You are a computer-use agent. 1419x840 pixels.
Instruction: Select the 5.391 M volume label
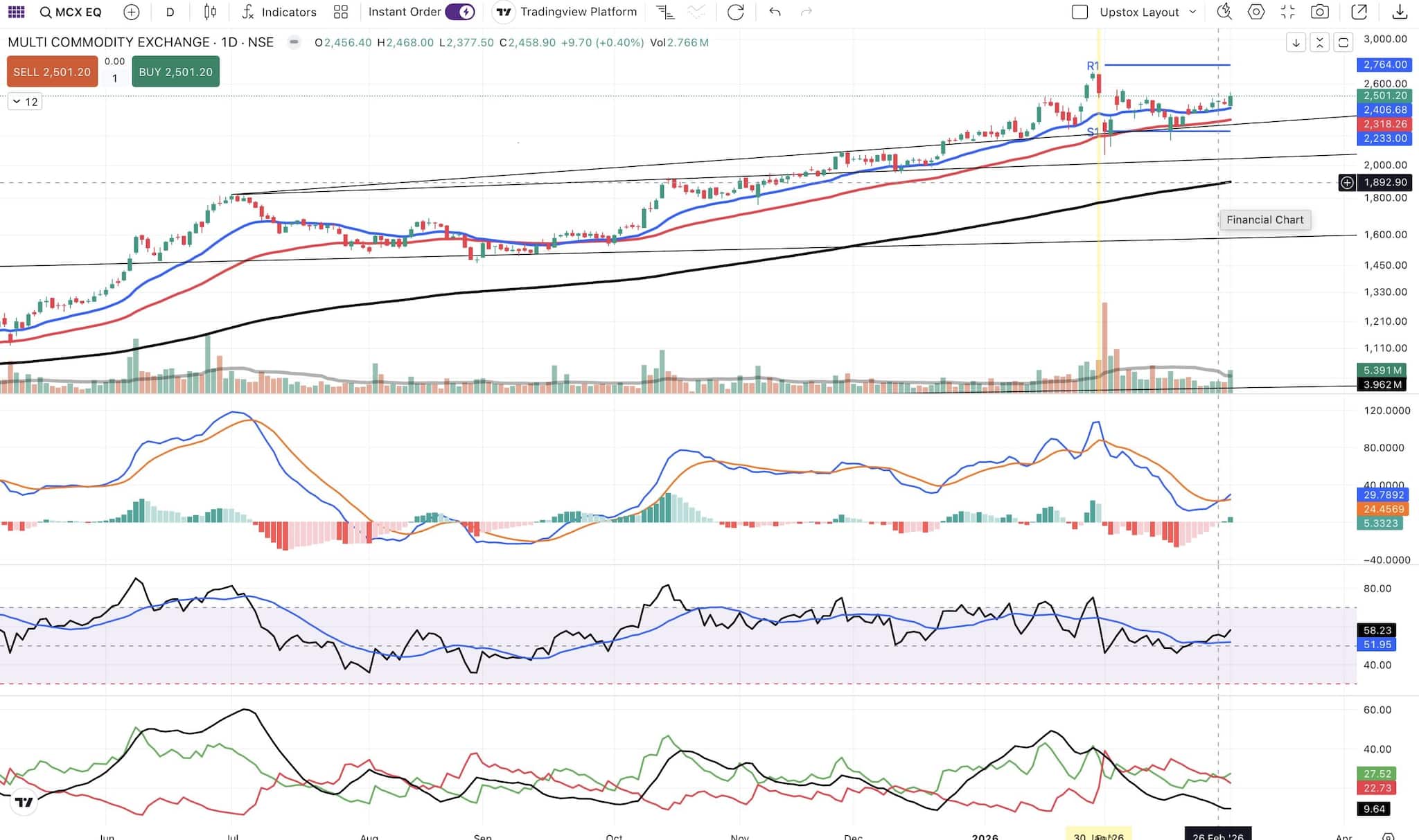tap(1382, 370)
